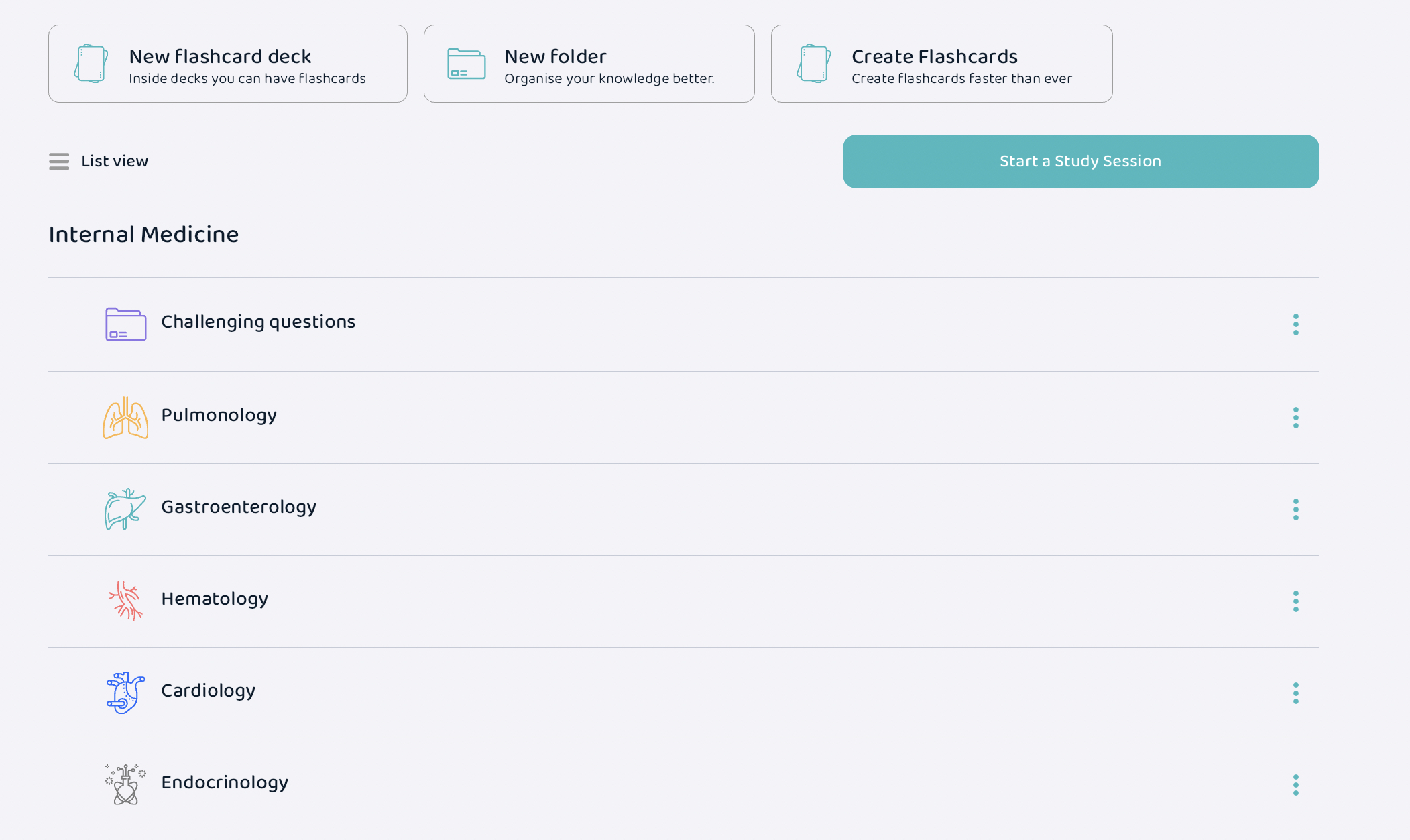Image resolution: width=1410 pixels, height=840 pixels.
Task: Open the three-dot menu for Cardiology
Action: click(1296, 693)
